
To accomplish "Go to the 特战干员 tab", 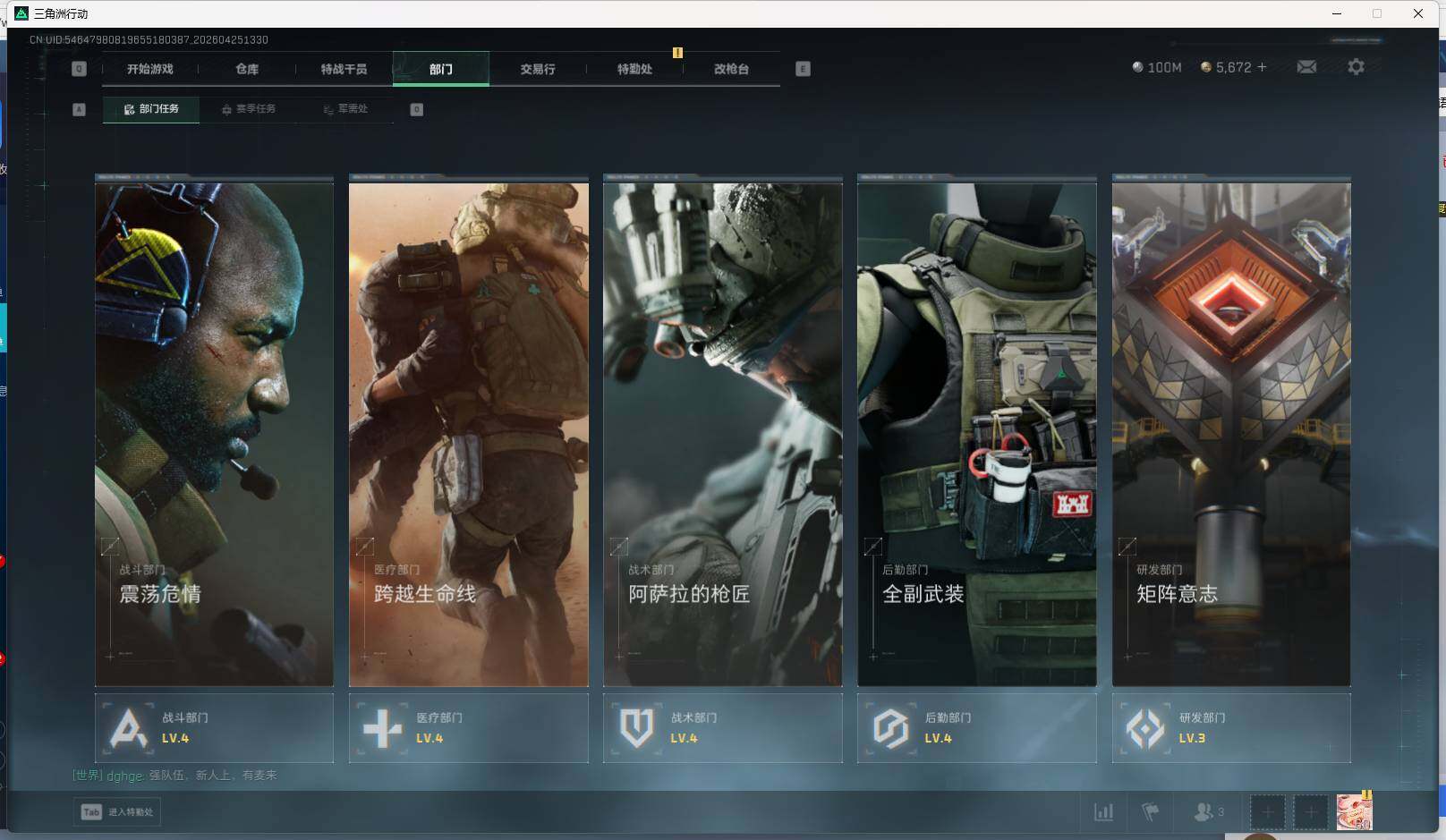I will (x=344, y=69).
